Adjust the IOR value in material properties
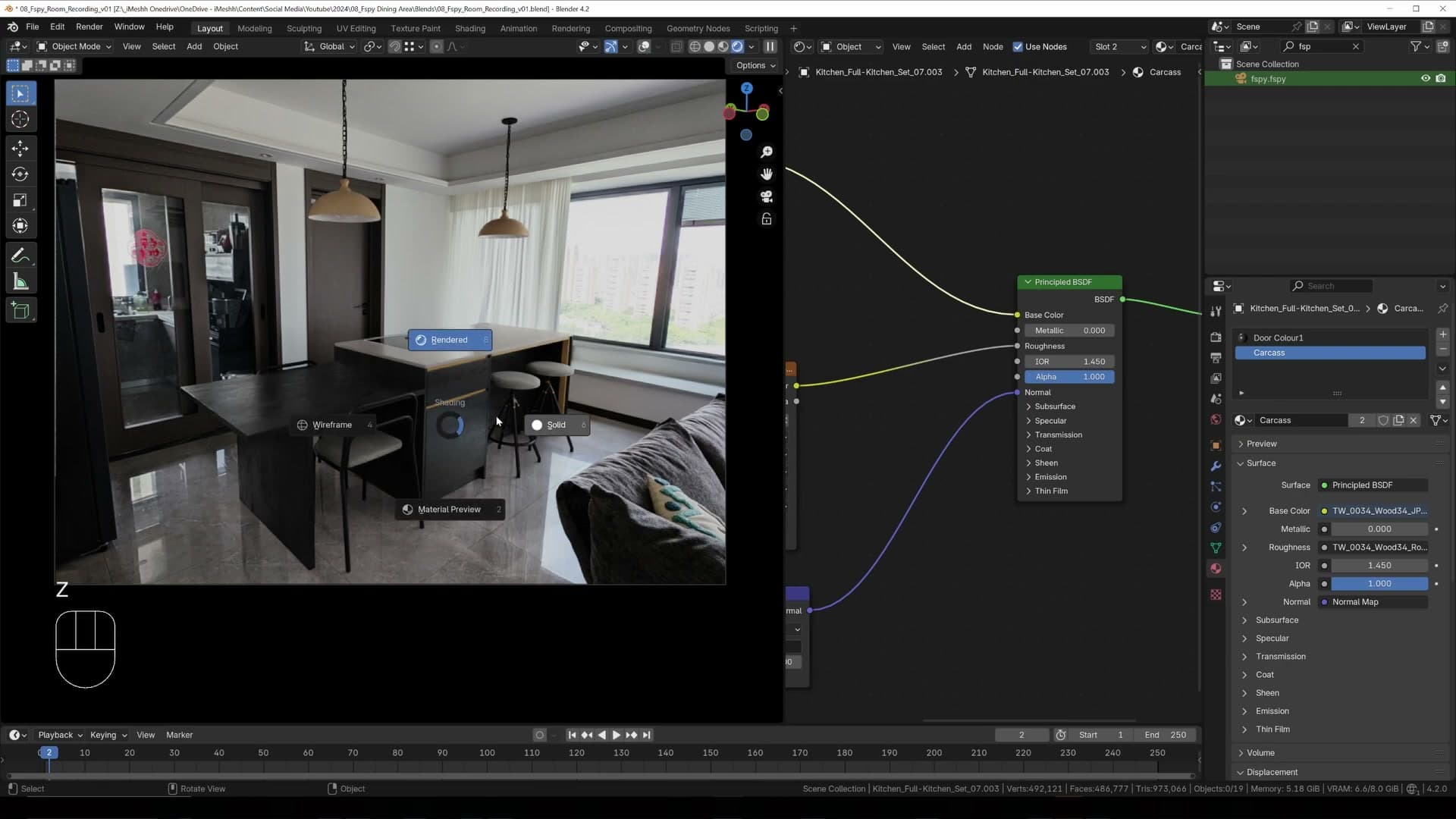The height and width of the screenshot is (819, 1456). [x=1379, y=566]
